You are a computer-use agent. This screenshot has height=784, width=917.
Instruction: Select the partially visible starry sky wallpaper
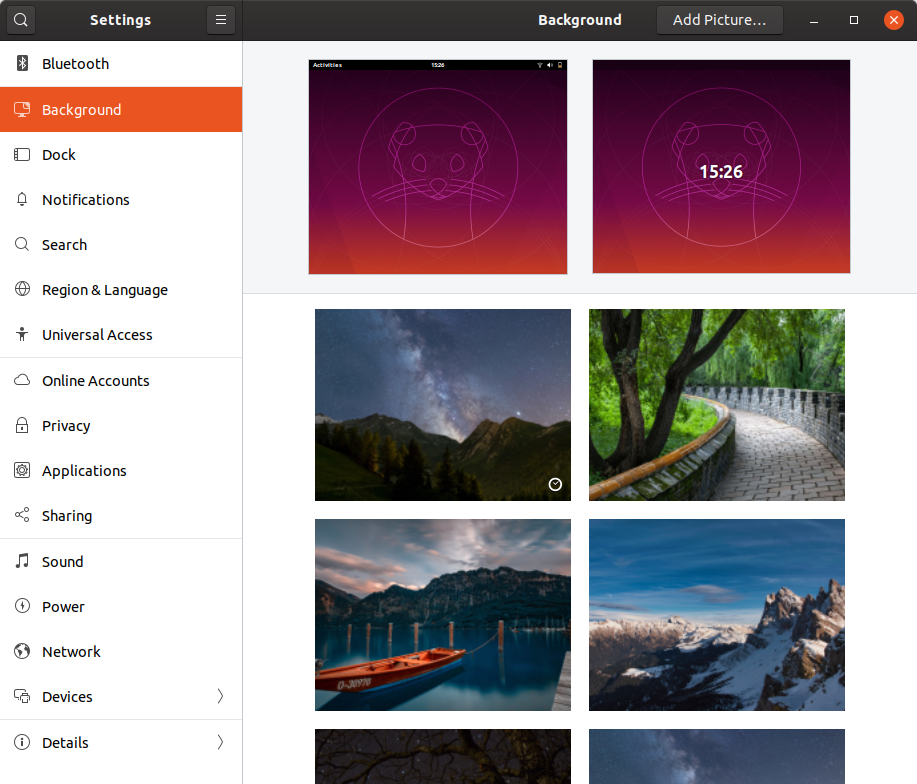coord(717,757)
